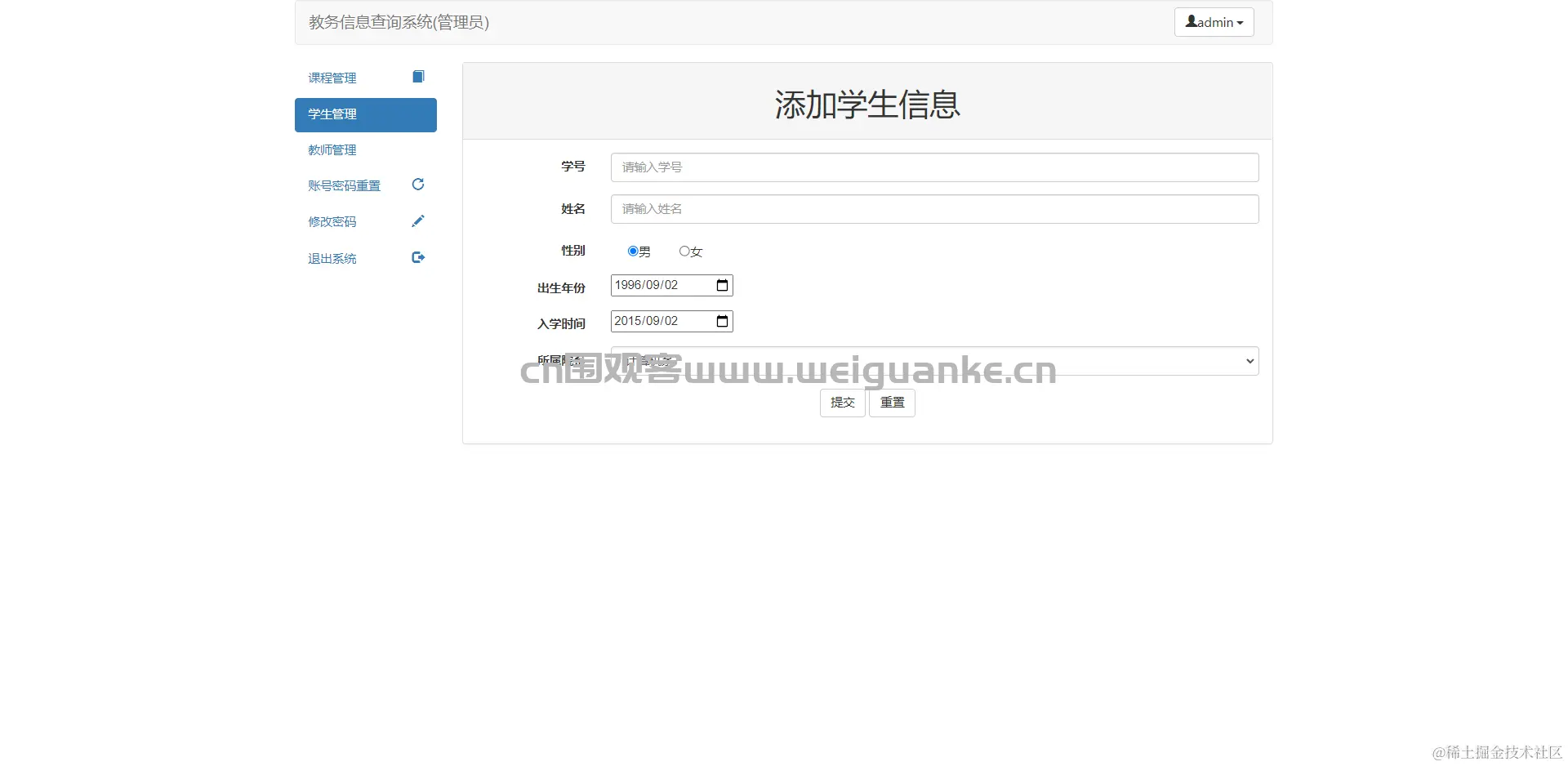The width and height of the screenshot is (1568, 766).
Task: Expand the 所属院系 select dropdown
Action: (934, 361)
